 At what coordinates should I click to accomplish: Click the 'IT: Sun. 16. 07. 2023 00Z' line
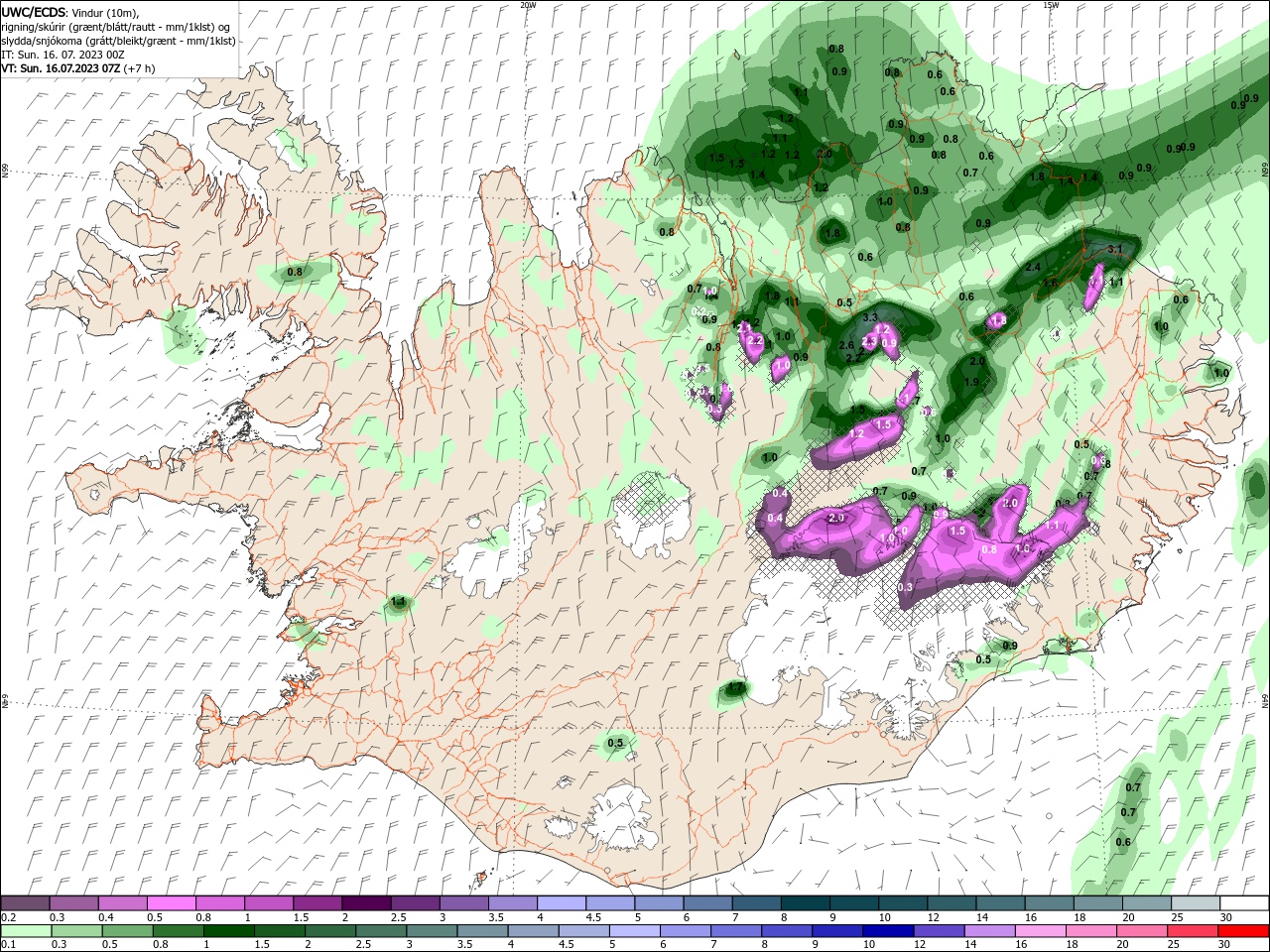(61, 56)
